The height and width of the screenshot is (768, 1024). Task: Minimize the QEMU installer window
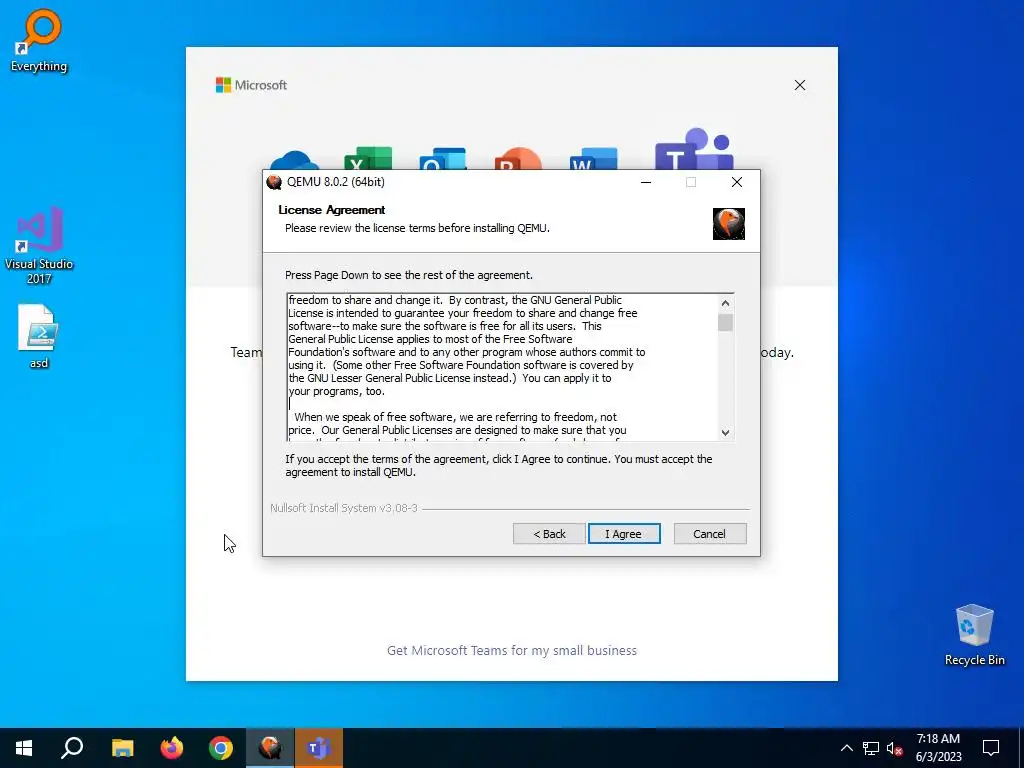click(x=646, y=182)
